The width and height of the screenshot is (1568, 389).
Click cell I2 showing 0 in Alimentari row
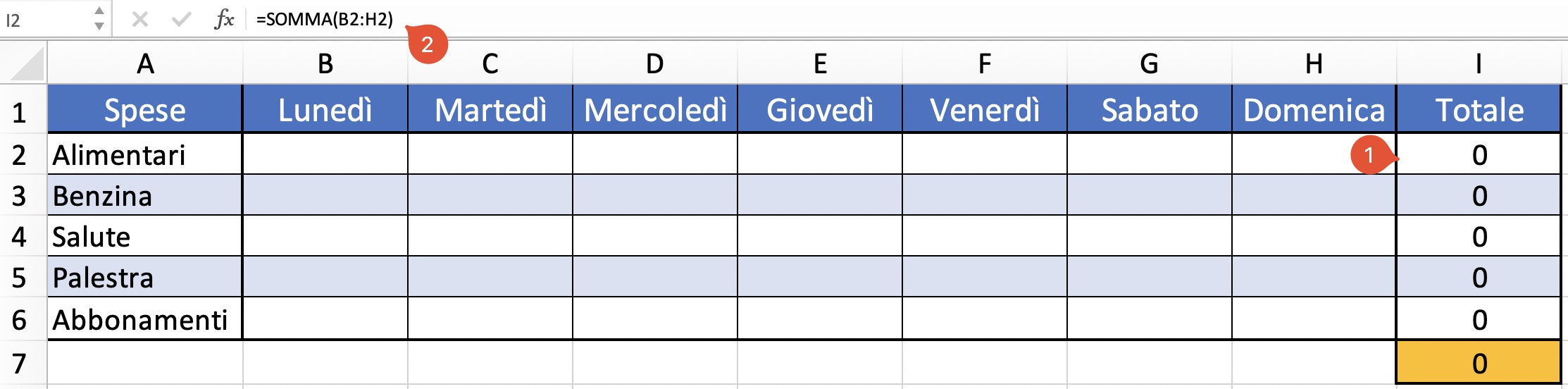click(1479, 154)
